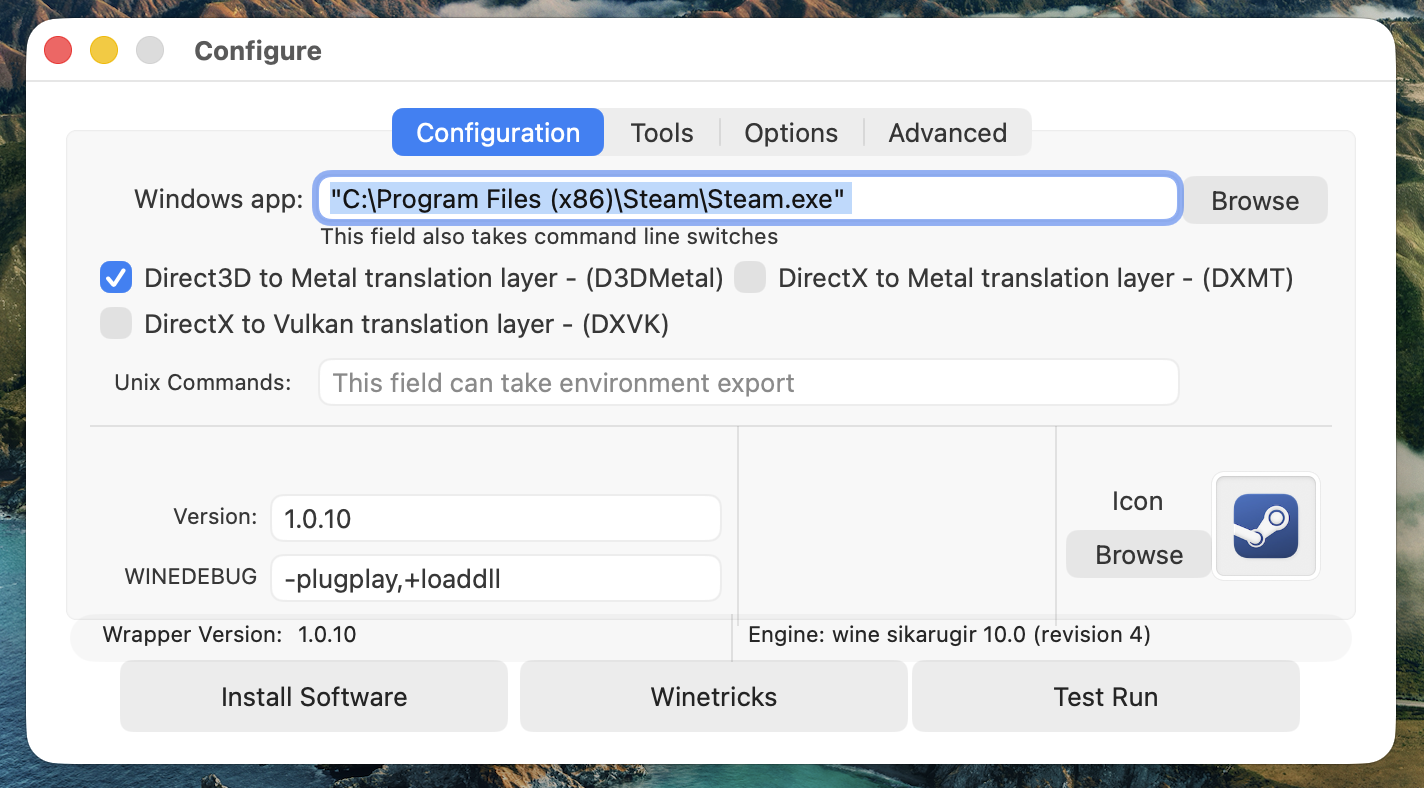
Task: Click the Windows app path field
Action: [x=748, y=199]
